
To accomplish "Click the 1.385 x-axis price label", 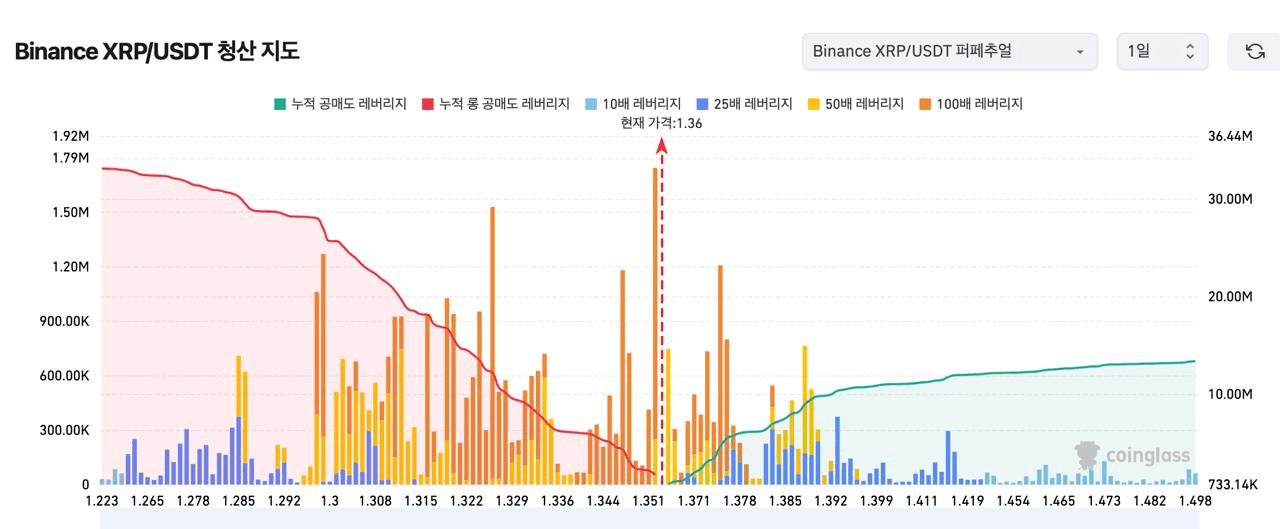I will [x=787, y=501].
